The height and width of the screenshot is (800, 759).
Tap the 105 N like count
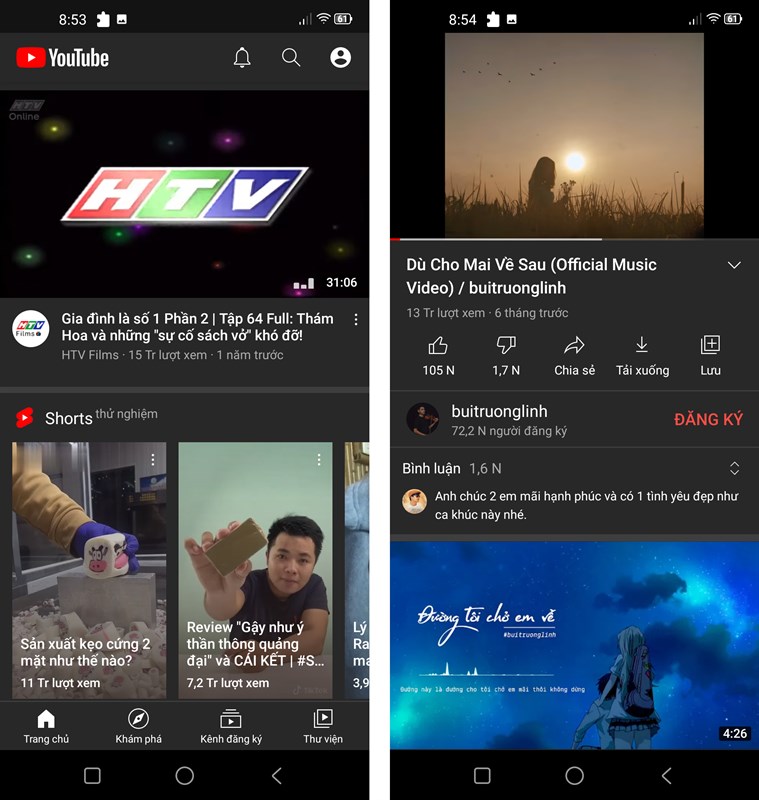438,370
